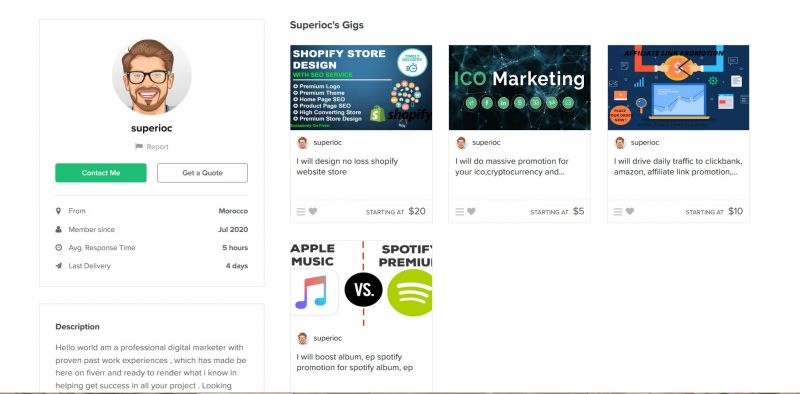Open list menu icon on ICO gig
The width and height of the screenshot is (800, 394).
[460, 211]
